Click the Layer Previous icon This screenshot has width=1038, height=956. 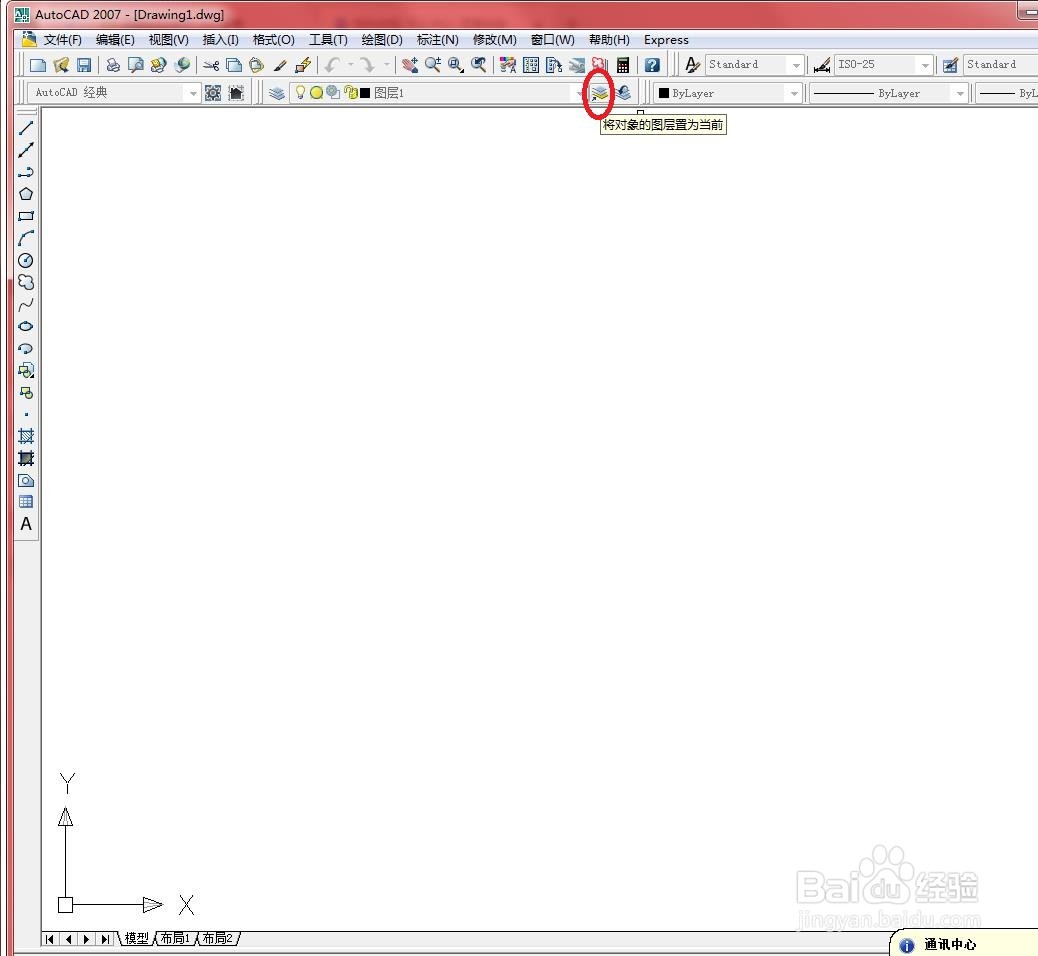(622, 93)
